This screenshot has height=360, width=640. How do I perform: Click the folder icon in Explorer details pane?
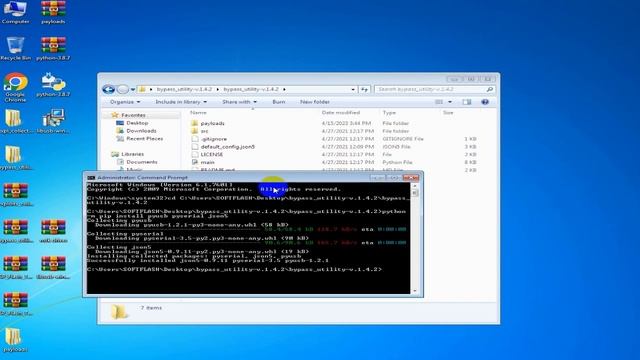119,312
